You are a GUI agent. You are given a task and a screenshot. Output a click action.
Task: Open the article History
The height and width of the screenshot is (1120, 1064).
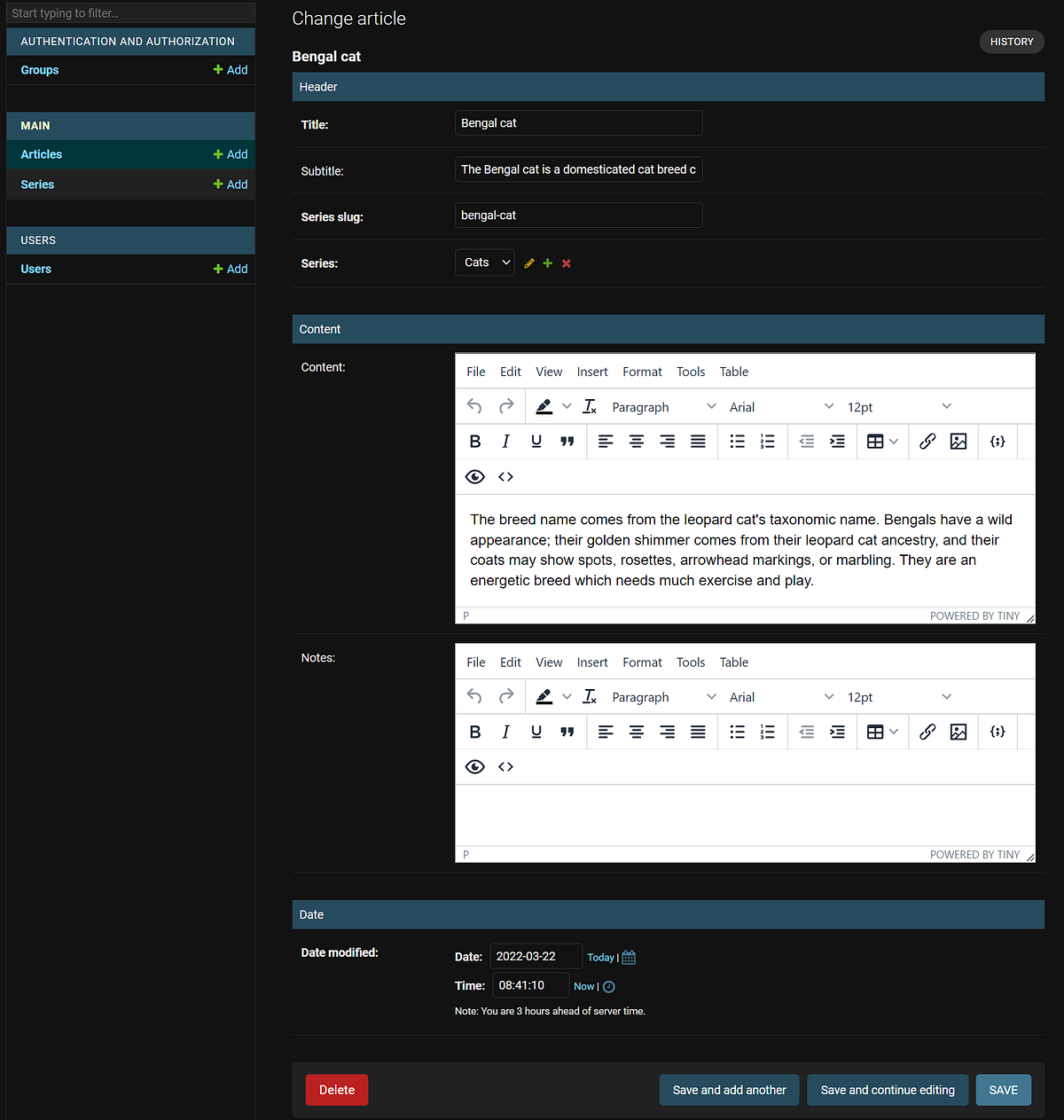coord(1011,42)
